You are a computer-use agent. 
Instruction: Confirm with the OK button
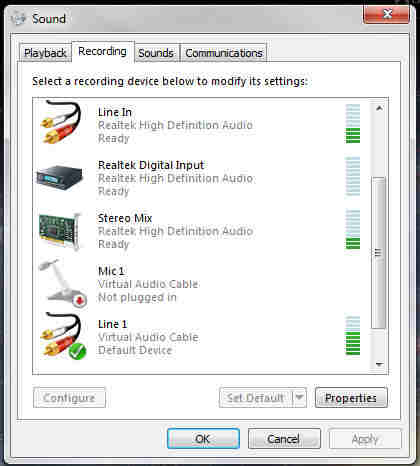[x=203, y=439]
